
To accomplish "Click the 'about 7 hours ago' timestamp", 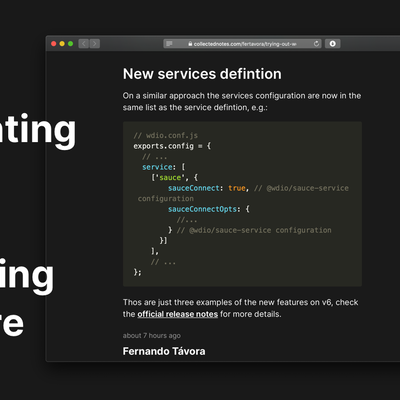I will [x=152, y=336].
